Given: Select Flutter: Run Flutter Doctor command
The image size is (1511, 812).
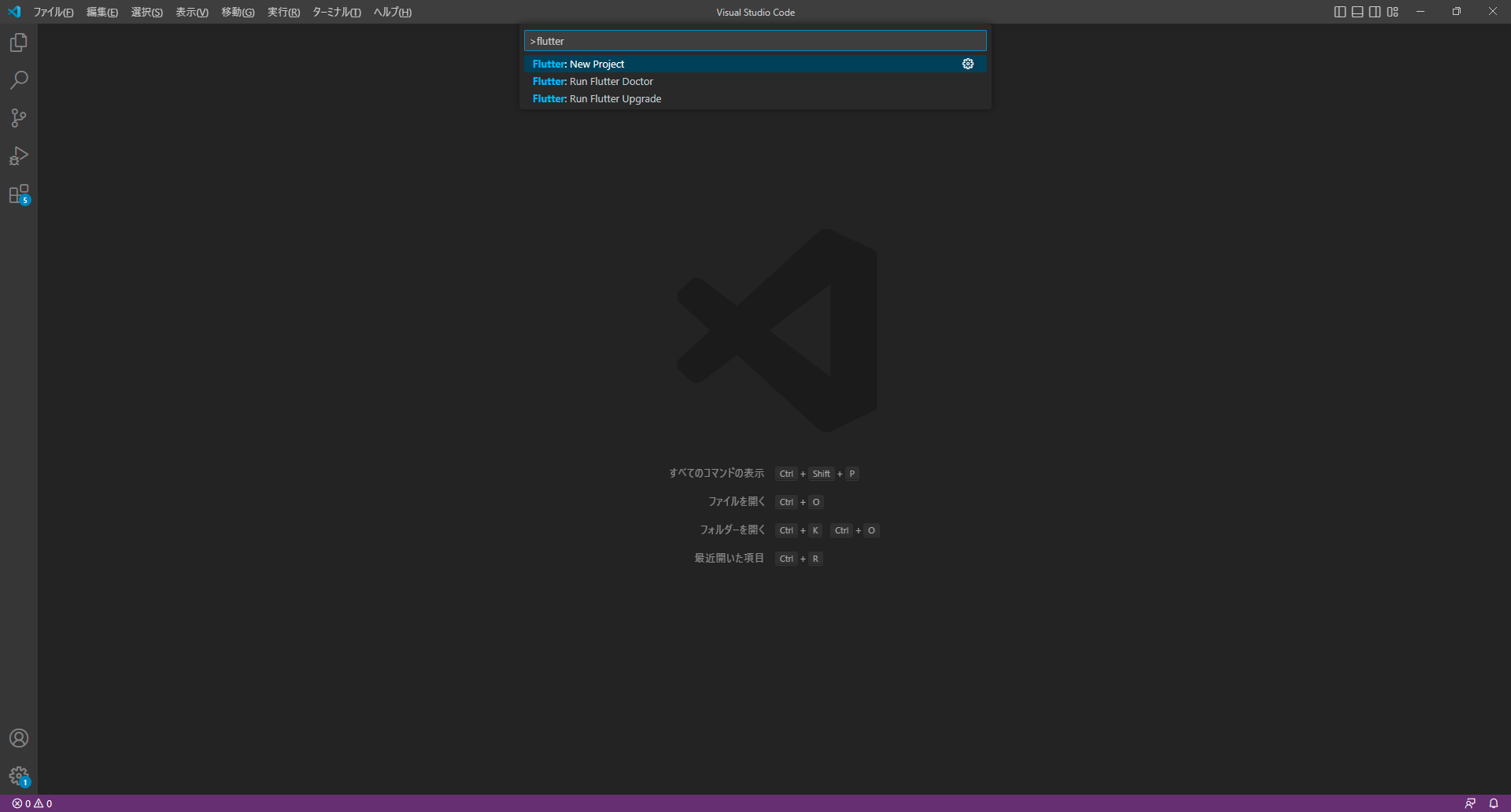Looking at the screenshot, I should [755, 81].
